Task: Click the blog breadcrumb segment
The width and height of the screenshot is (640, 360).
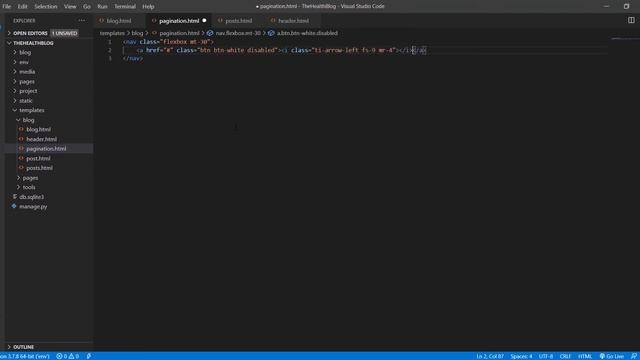Action: (x=137, y=33)
